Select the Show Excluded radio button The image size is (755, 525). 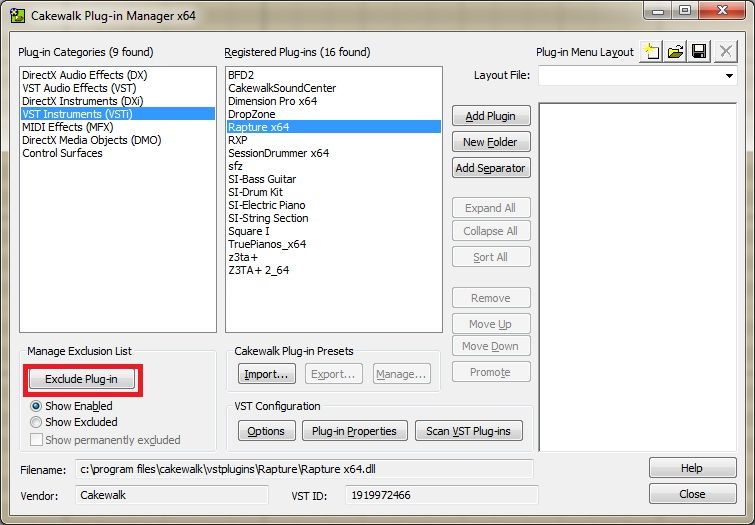(x=37, y=422)
